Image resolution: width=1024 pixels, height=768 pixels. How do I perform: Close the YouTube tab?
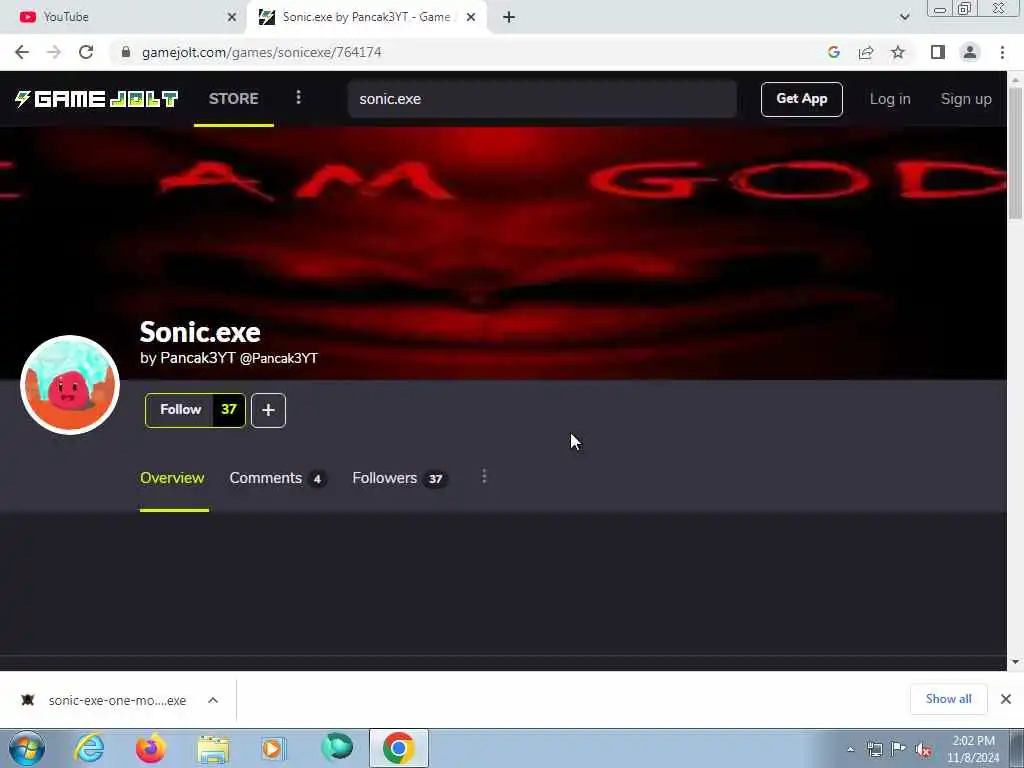[232, 18]
